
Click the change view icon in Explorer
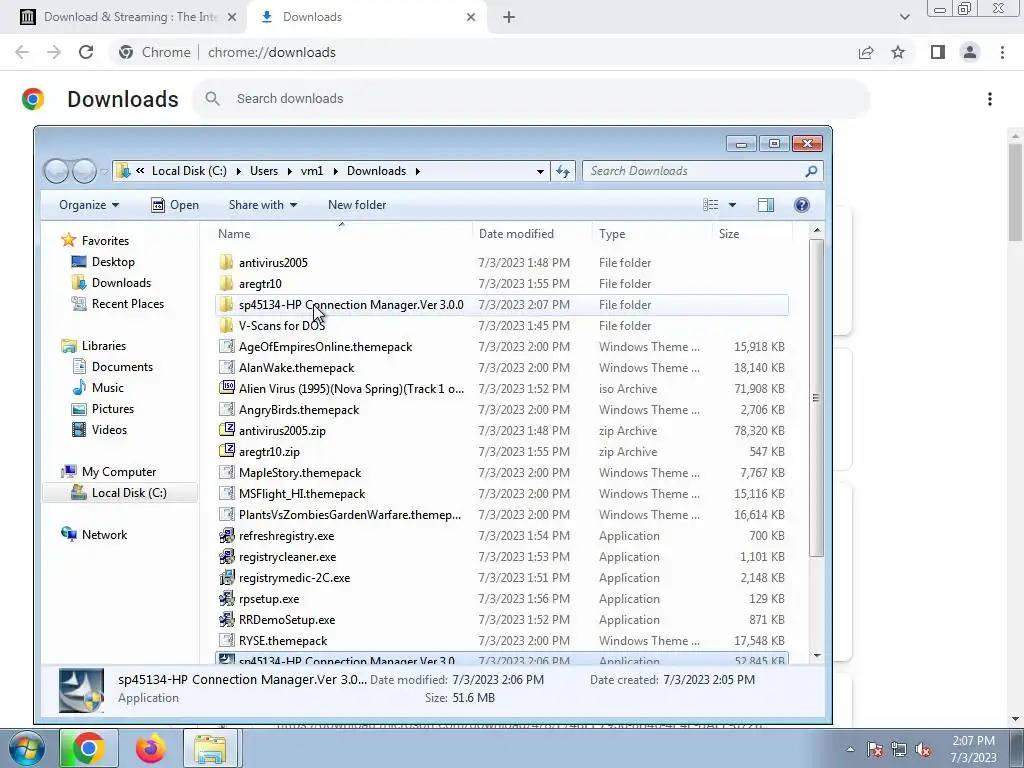coord(711,205)
